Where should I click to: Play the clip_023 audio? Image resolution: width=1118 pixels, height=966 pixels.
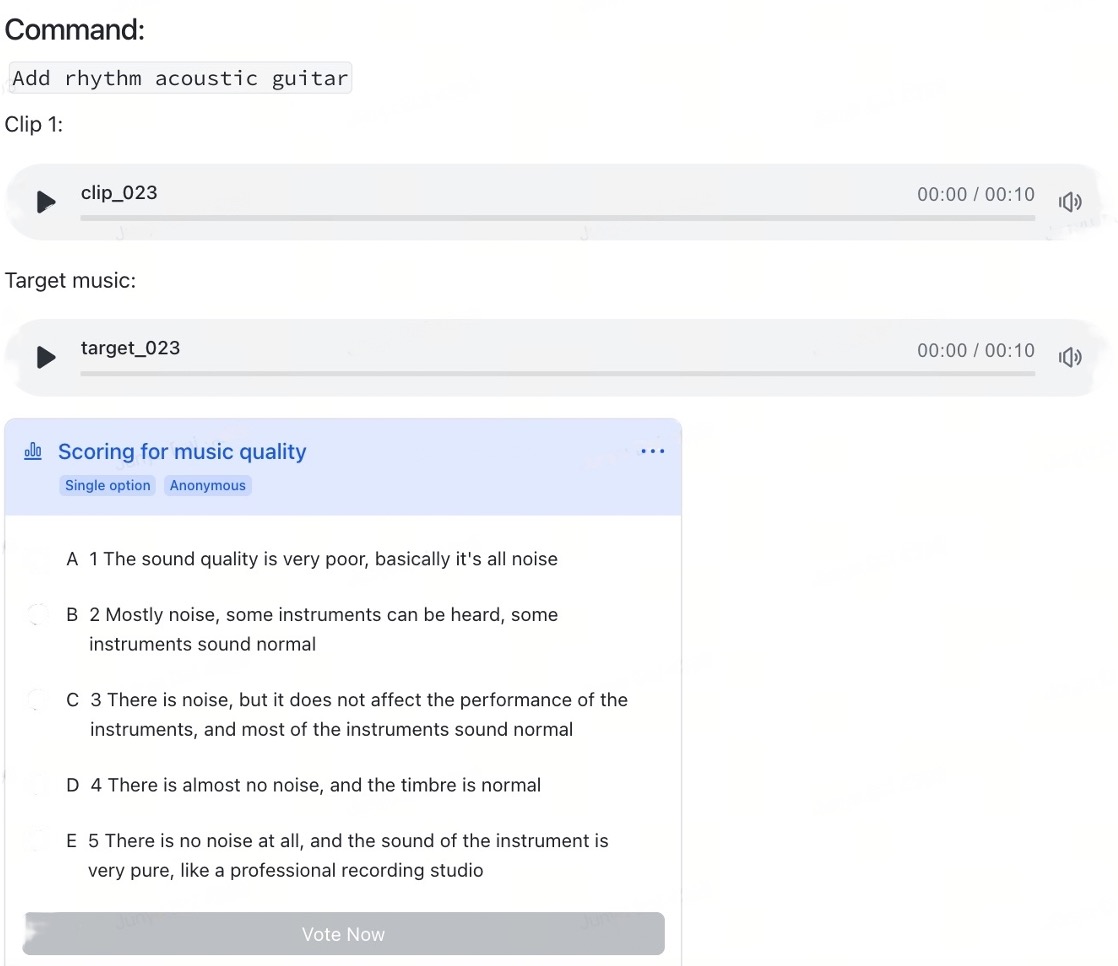(x=46, y=202)
